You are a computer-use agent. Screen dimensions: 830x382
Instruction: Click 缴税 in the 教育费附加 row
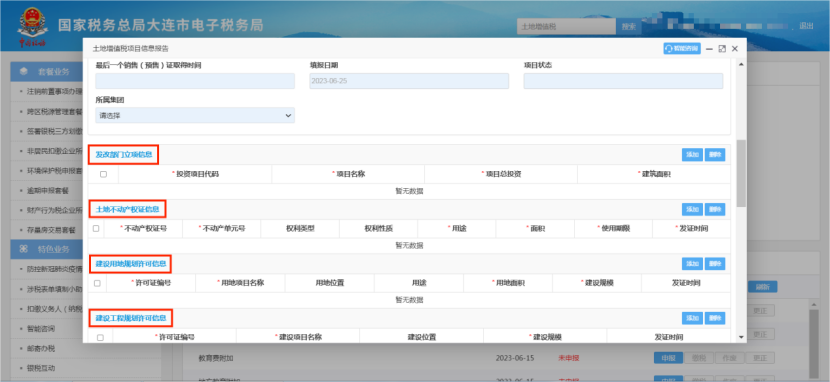click(x=698, y=358)
